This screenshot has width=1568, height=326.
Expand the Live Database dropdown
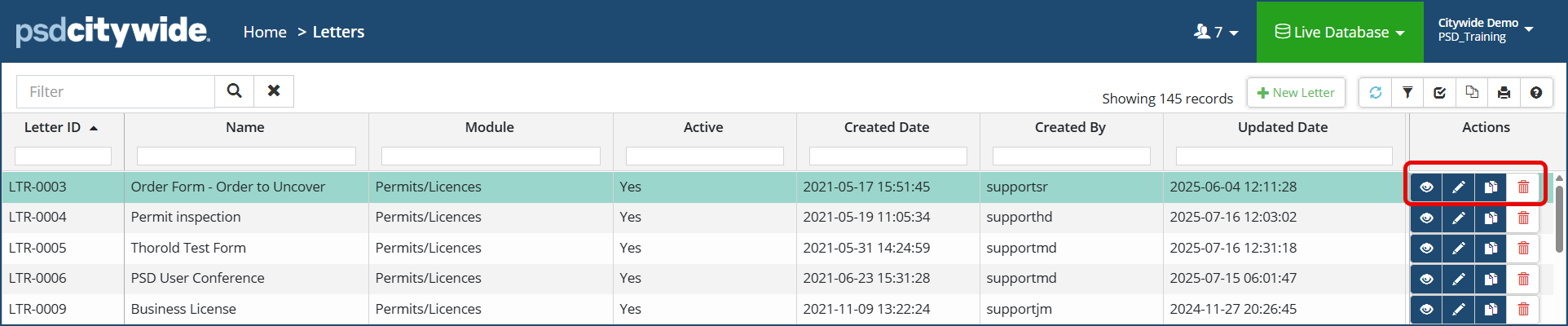point(1340,33)
